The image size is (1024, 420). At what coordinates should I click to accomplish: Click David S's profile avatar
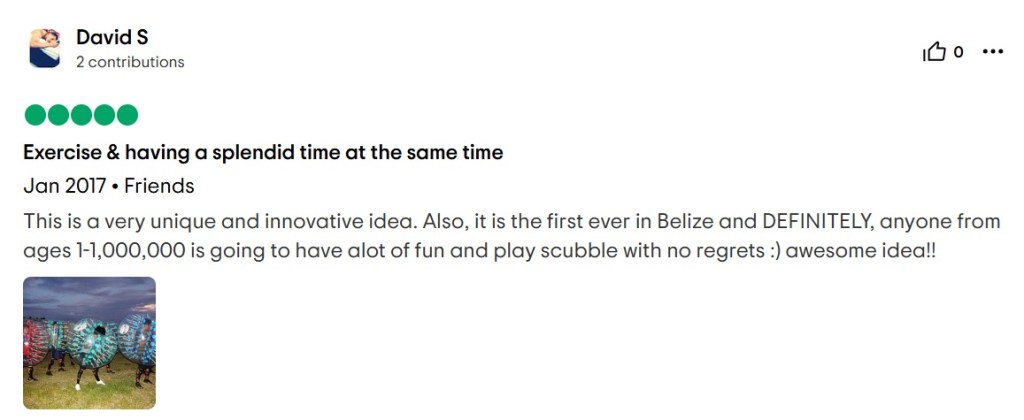44,48
